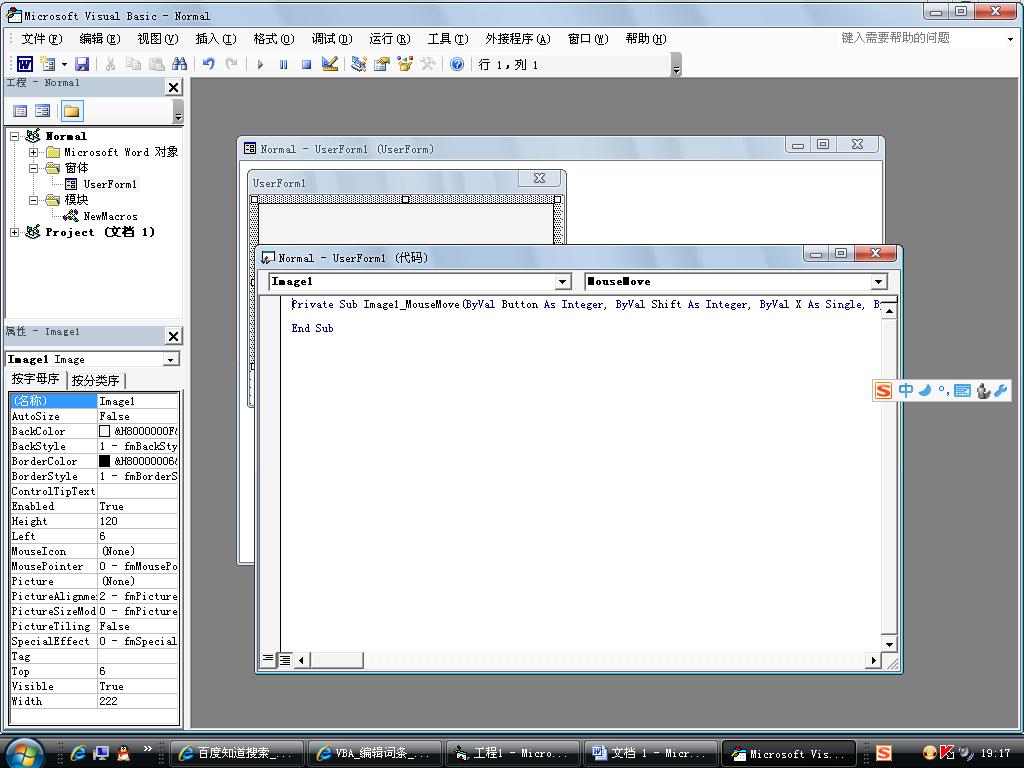Collapse the 模块 folder

(x=33, y=200)
